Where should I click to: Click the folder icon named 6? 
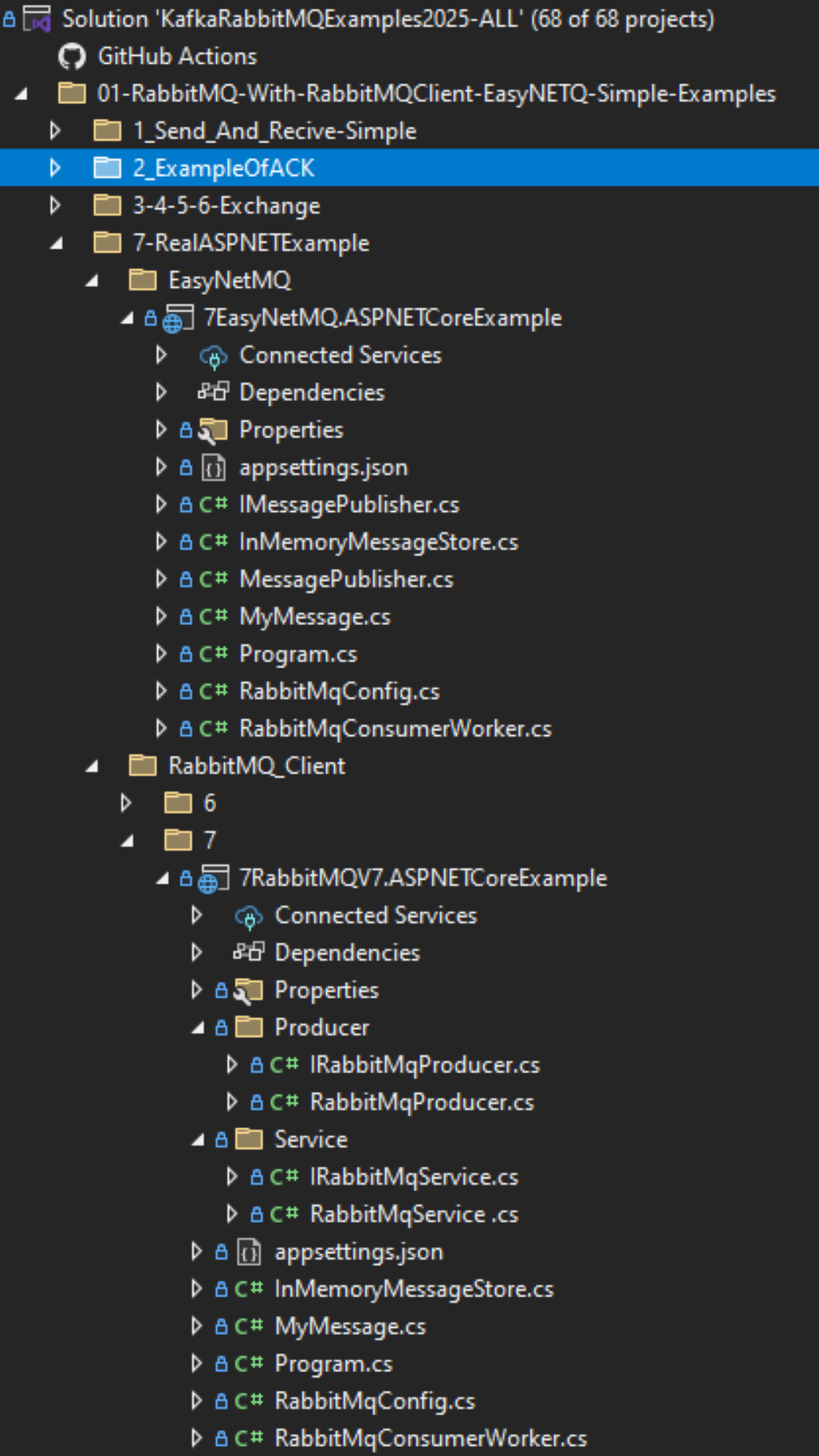click(178, 803)
